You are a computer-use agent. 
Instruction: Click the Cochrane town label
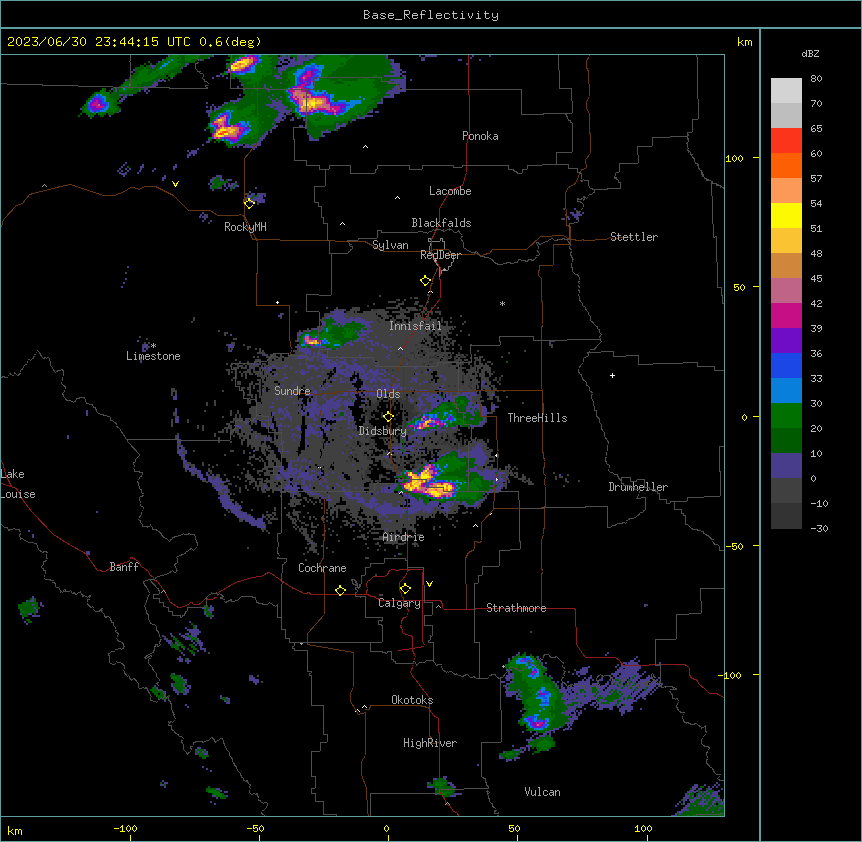[322, 568]
